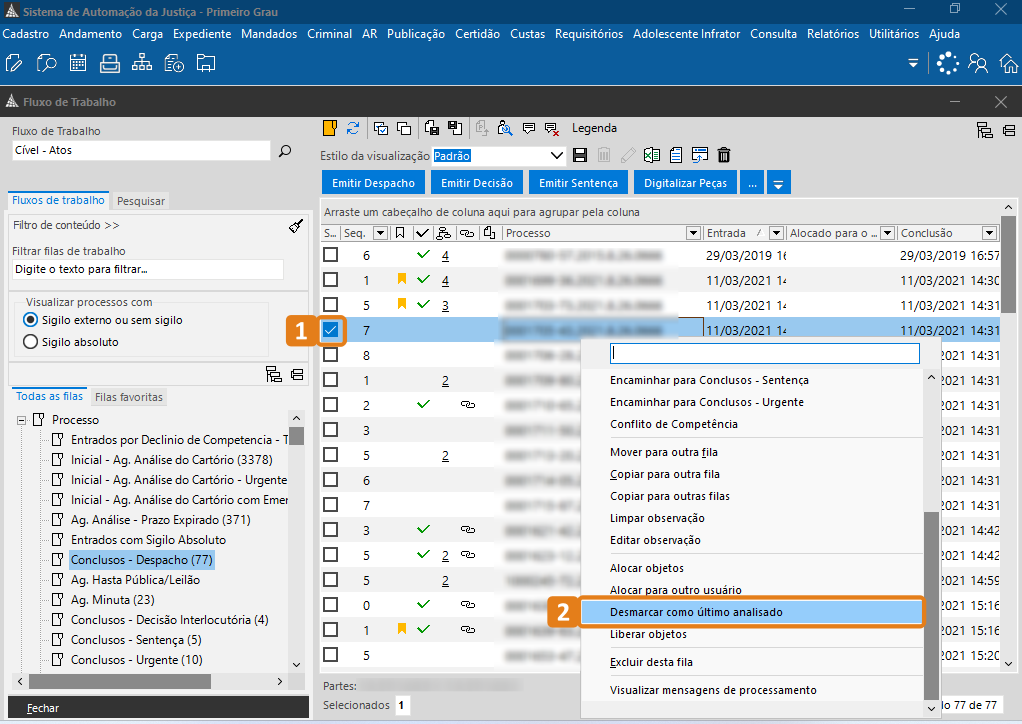Click the yellow folder icon above the table
Image resolution: width=1022 pixels, height=724 pixels.
pyautogui.click(x=330, y=128)
